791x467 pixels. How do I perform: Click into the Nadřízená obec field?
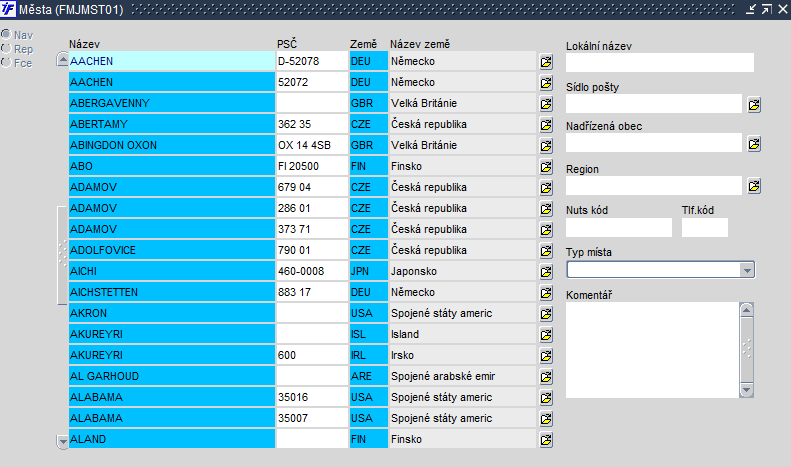tap(654, 143)
